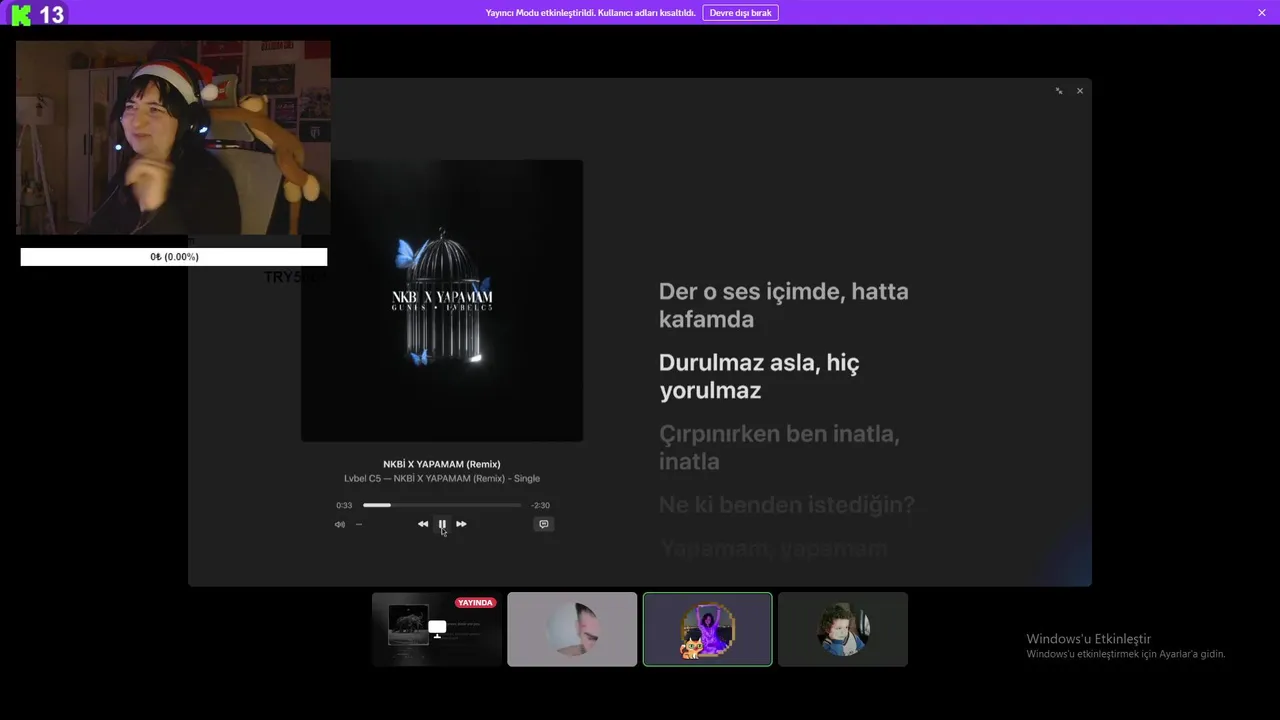
Task: Close the music player overlay
Action: (1080, 91)
